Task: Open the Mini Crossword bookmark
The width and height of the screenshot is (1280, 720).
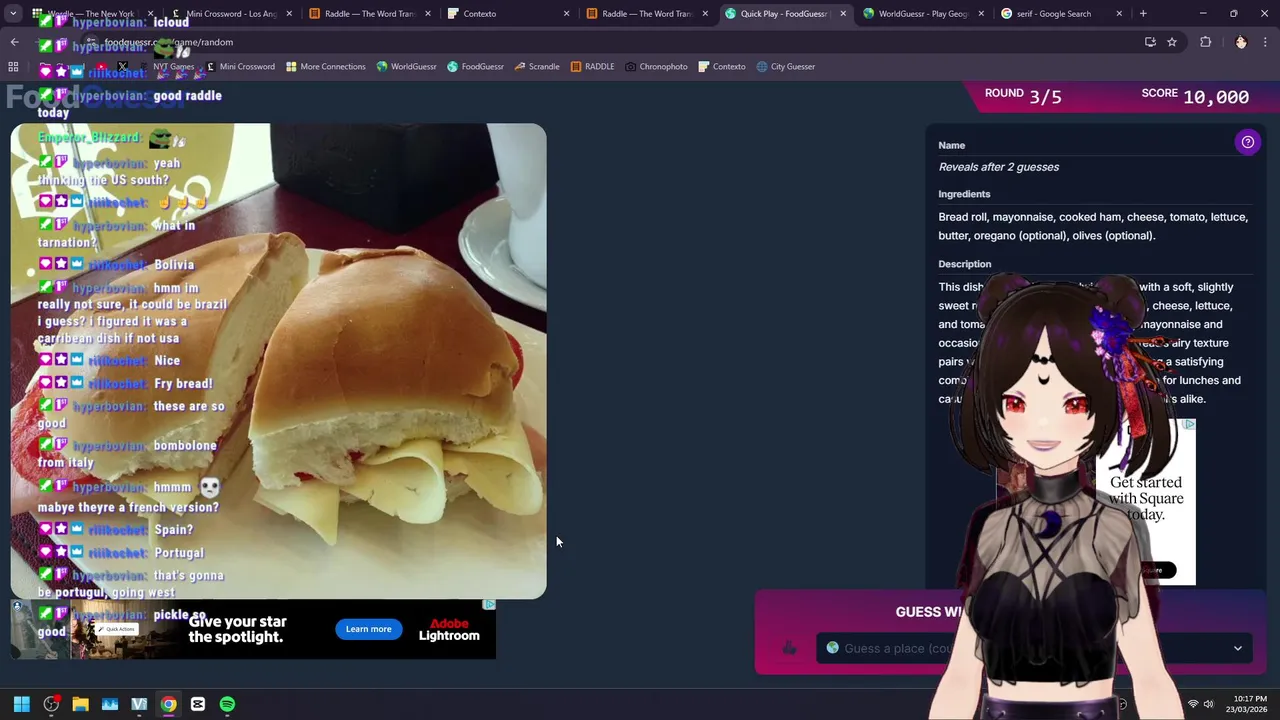Action: pyautogui.click(x=240, y=66)
